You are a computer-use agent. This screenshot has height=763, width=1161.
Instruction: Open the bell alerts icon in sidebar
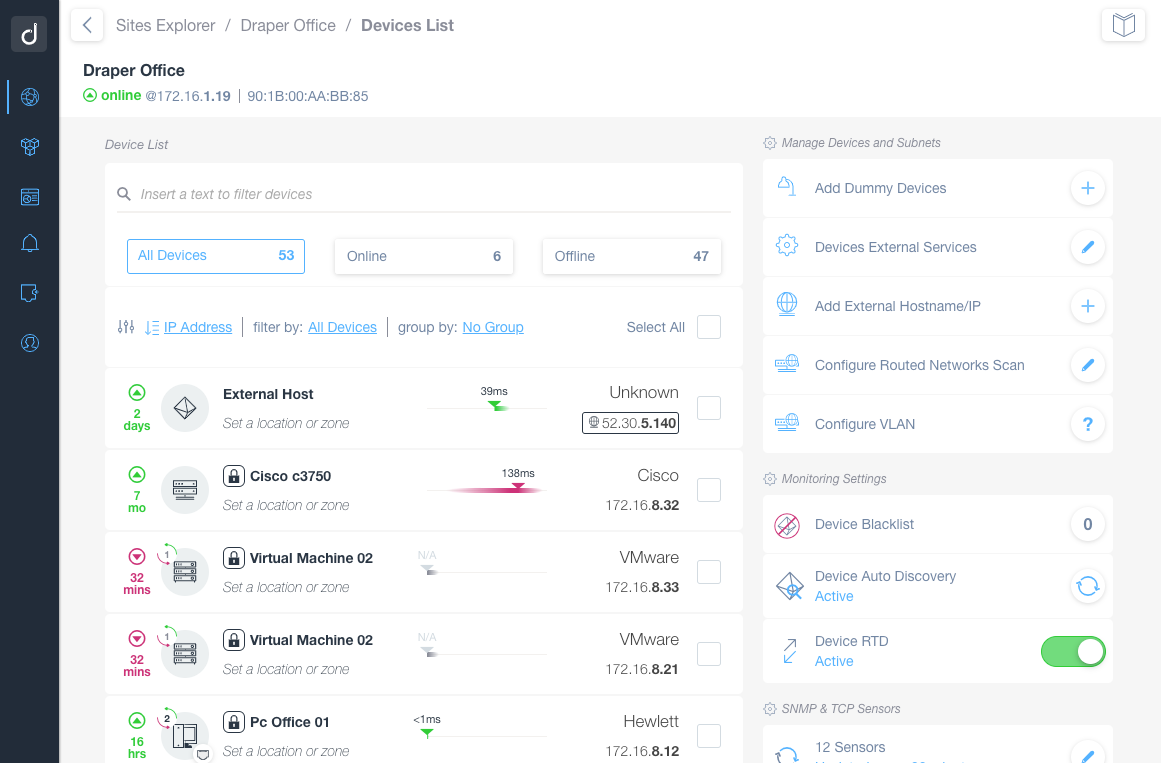(x=30, y=243)
